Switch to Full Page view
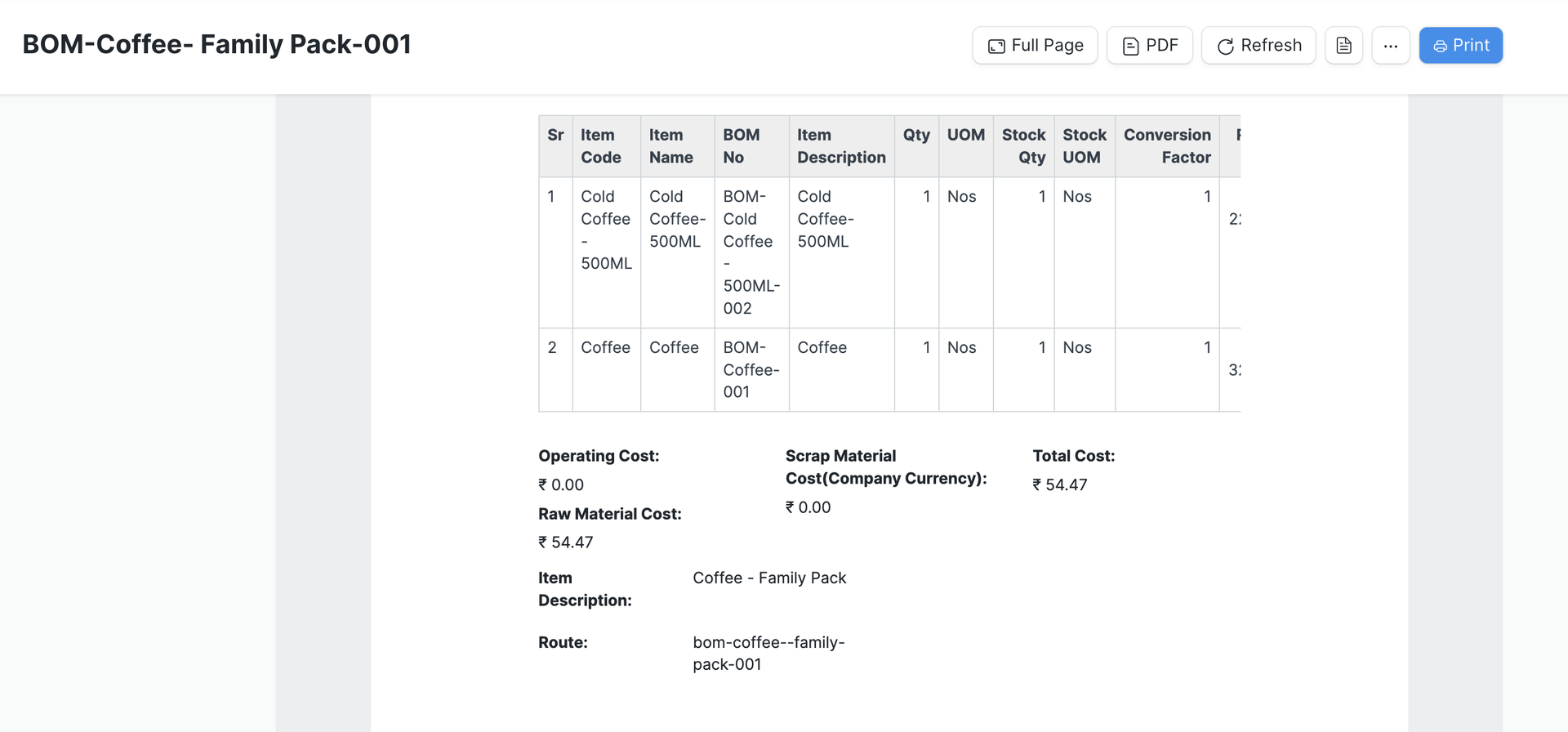 pos(1034,46)
